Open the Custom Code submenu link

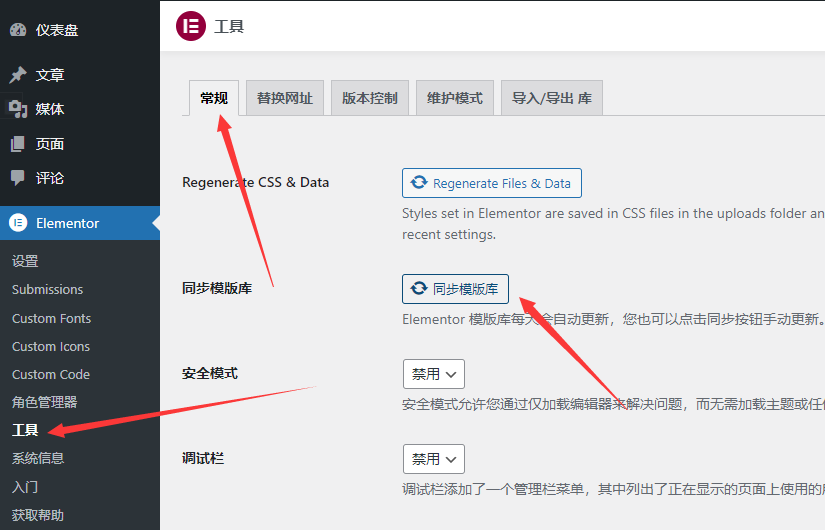click(x=51, y=374)
